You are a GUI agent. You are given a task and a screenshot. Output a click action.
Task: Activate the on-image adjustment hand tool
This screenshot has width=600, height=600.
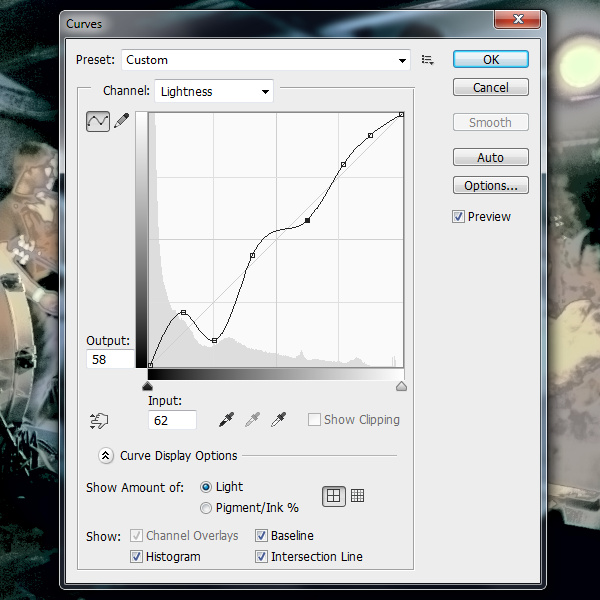99,421
